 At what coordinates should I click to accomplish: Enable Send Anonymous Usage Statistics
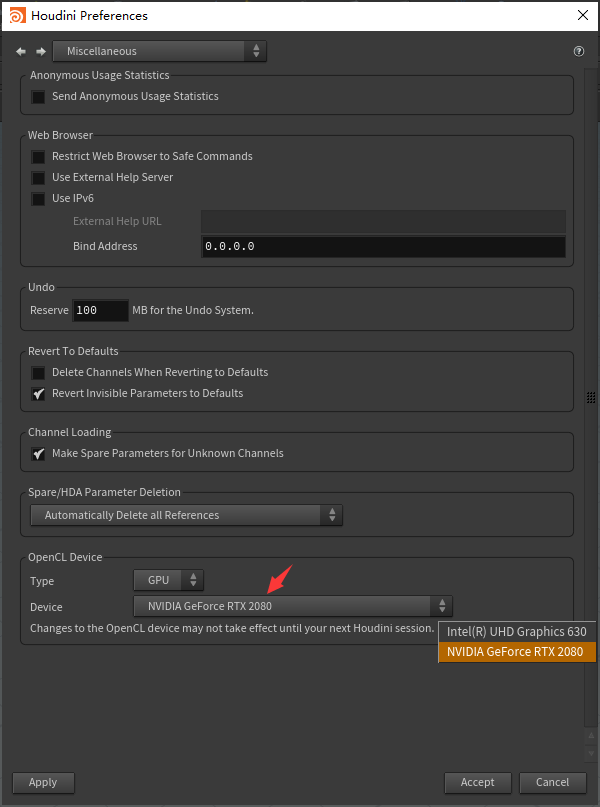point(38,97)
